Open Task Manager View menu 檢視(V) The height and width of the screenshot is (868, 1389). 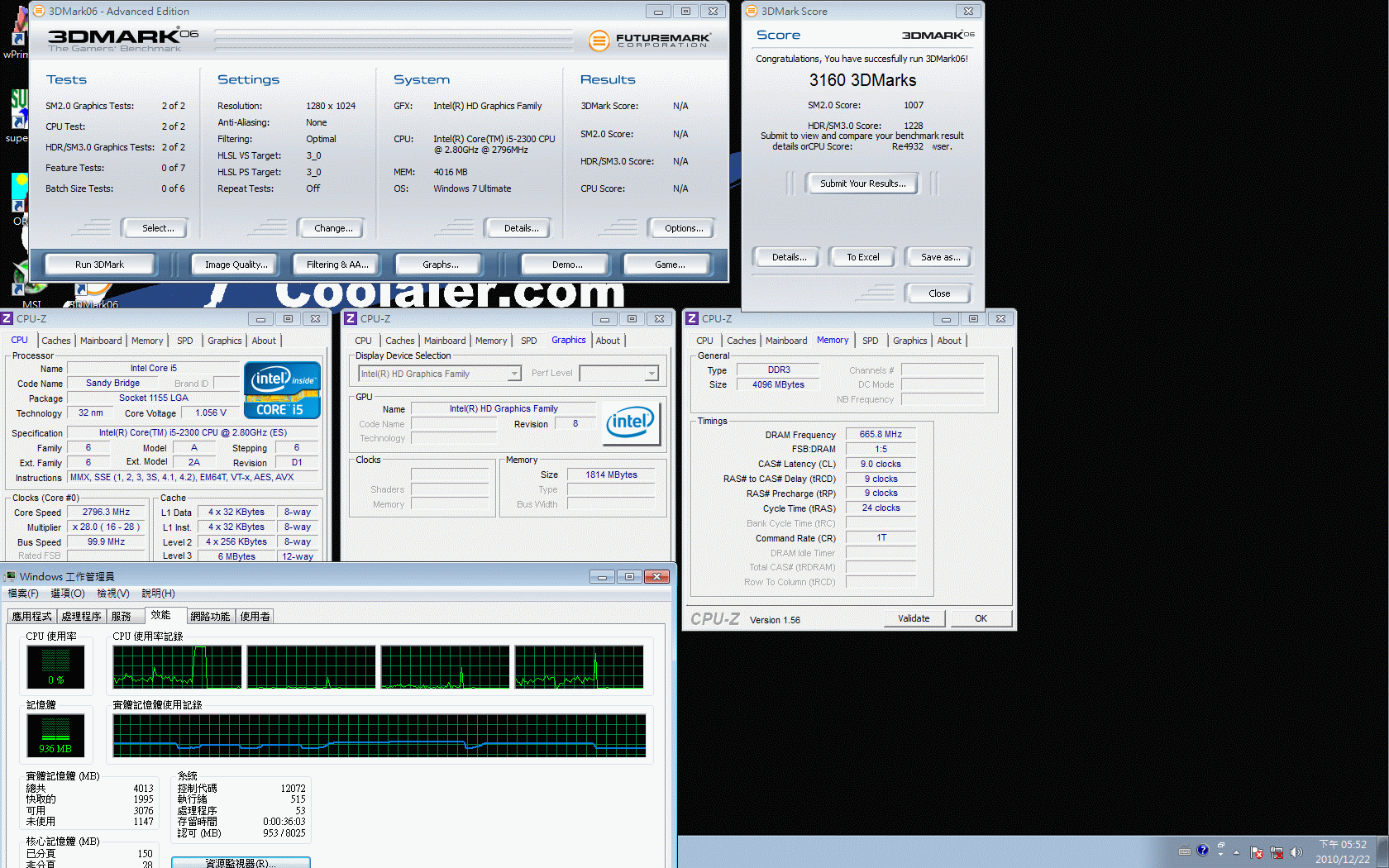click(113, 594)
